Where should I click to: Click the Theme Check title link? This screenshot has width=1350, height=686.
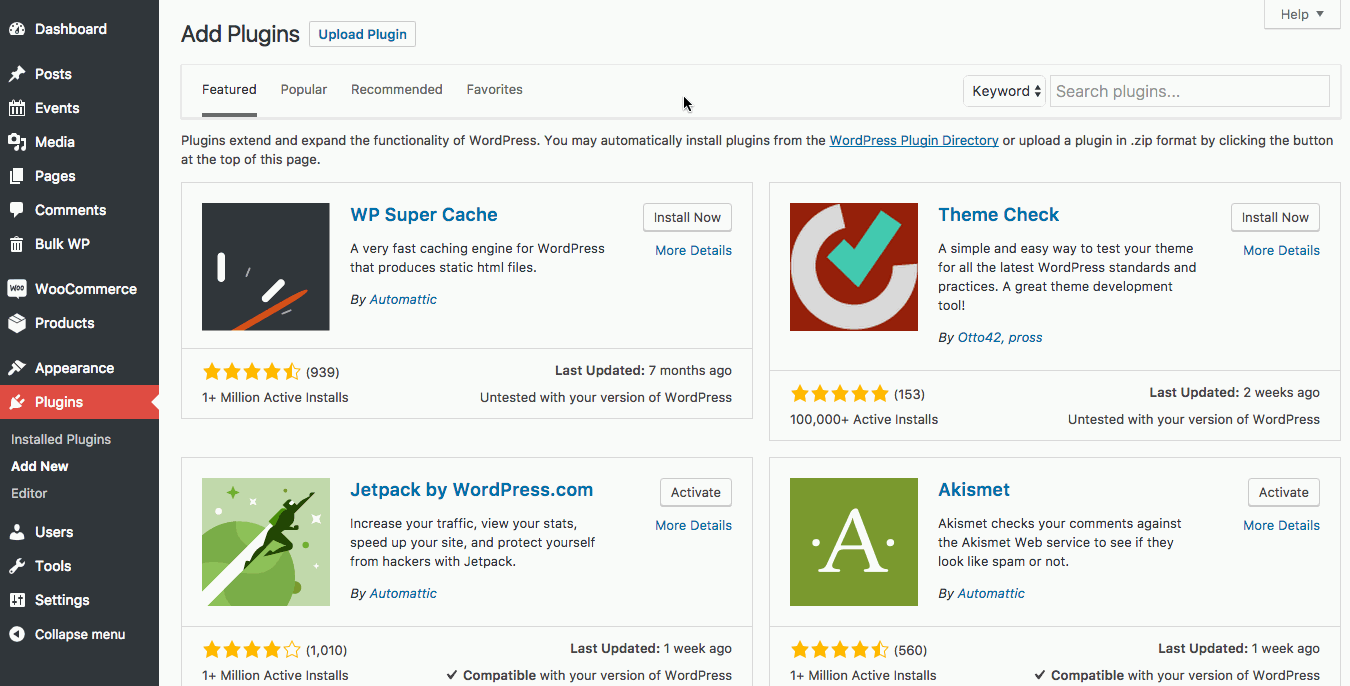pyautogui.click(x=999, y=215)
